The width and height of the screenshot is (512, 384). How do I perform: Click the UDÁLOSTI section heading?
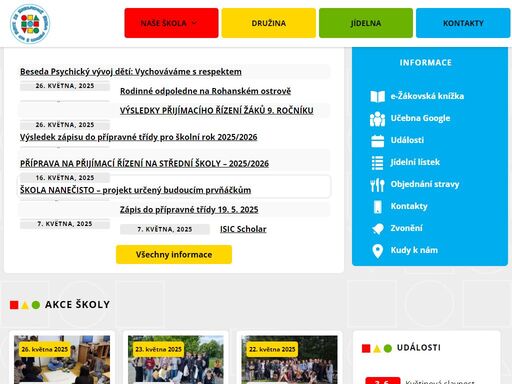[419, 348]
